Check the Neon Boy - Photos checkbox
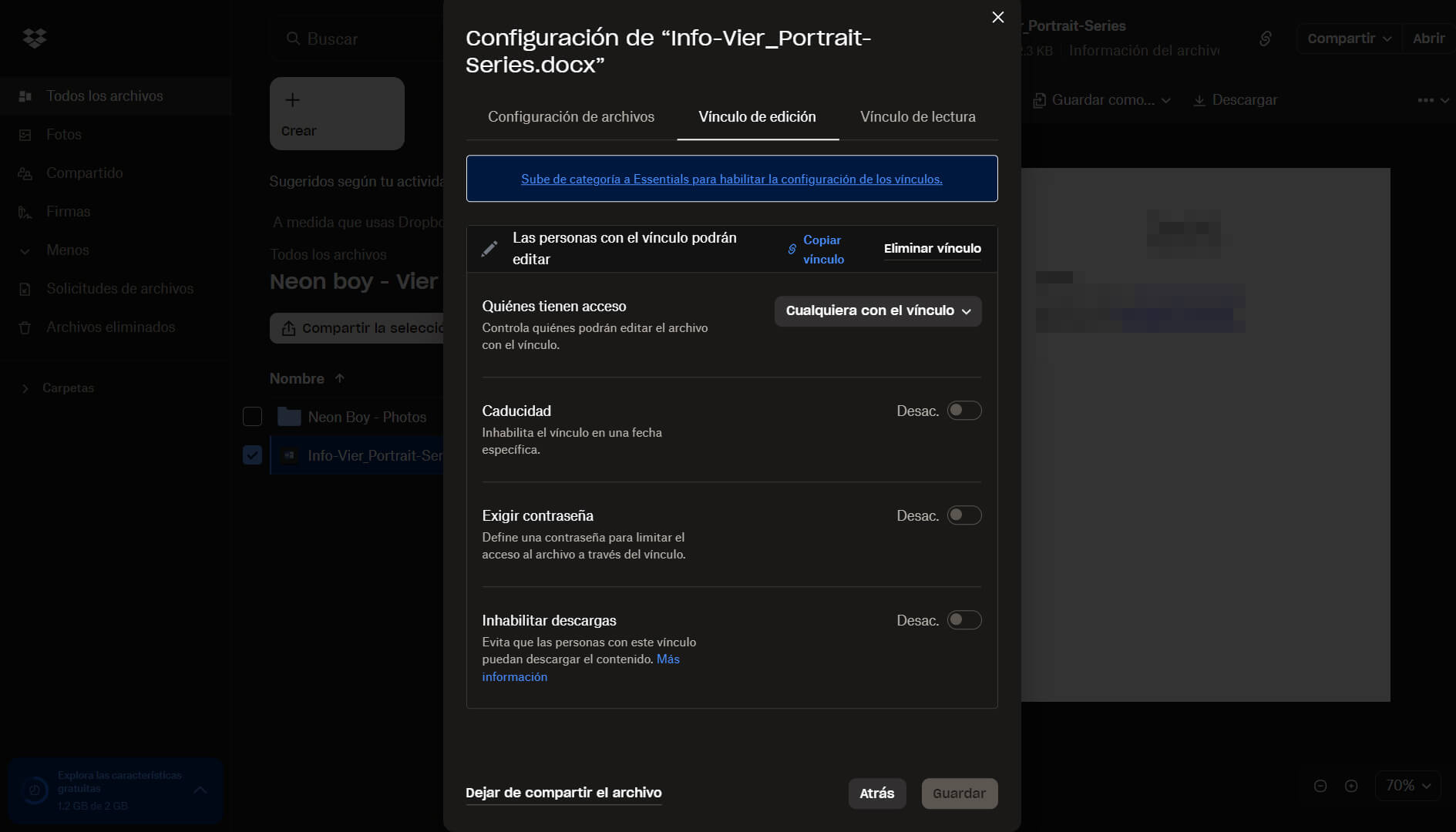1456x832 pixels. coord(252,417)
